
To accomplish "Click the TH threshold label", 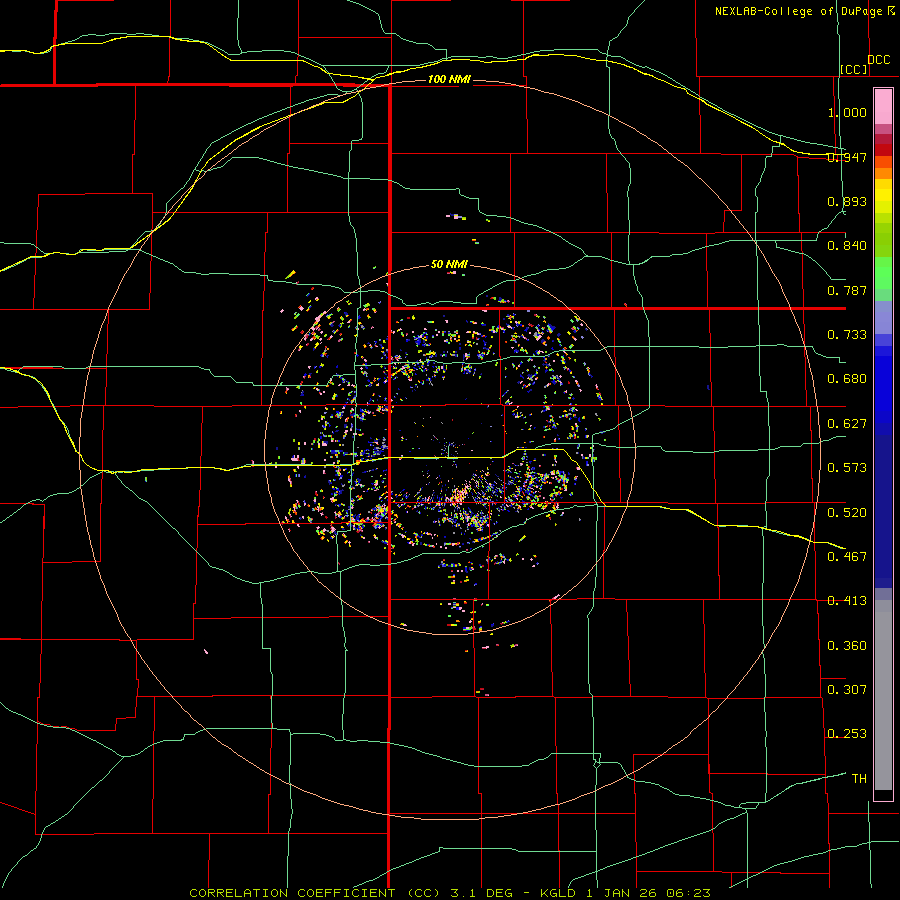I will pos(859,779).
